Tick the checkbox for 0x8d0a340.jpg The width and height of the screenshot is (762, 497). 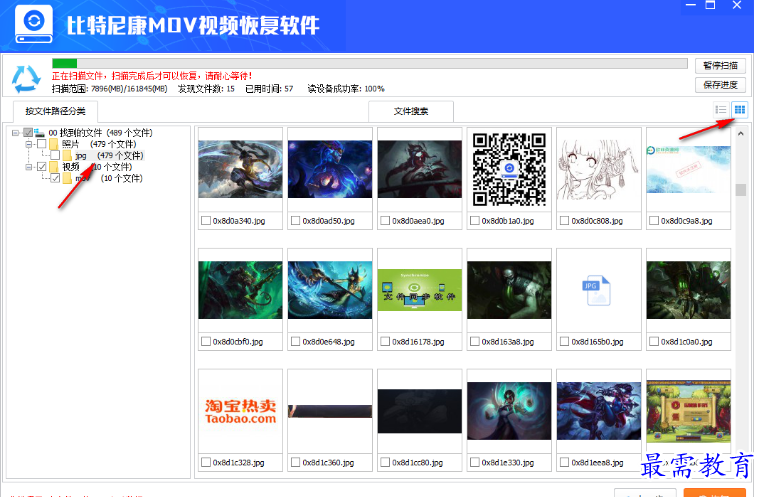(206, 221)
